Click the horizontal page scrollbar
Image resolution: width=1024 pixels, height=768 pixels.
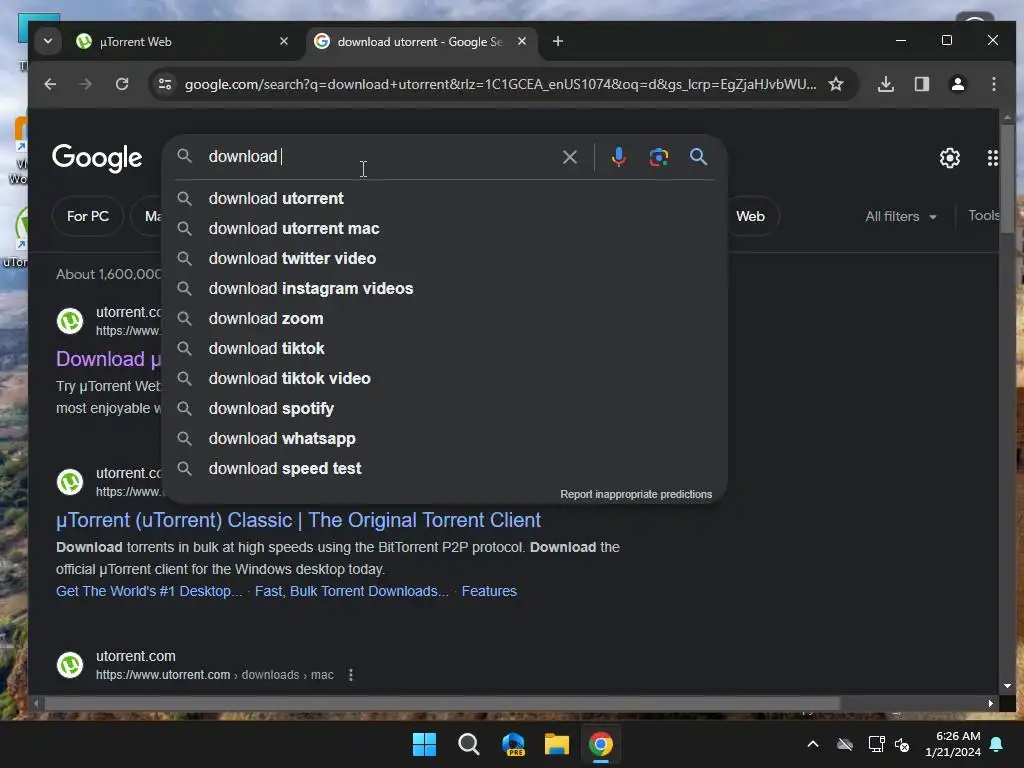coord(442,703)
